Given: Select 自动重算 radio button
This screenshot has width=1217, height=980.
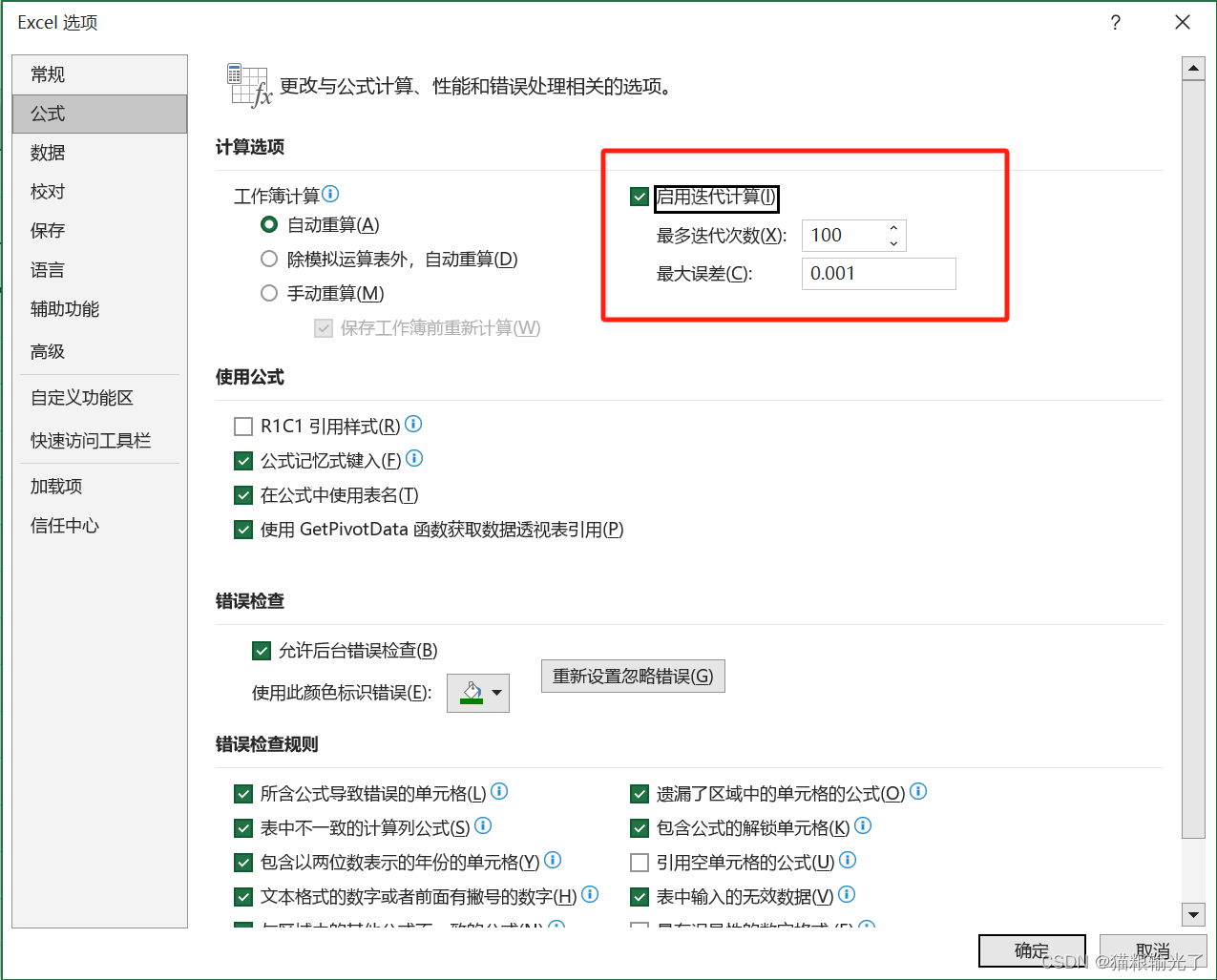Looking at the screenshot, I should [x=269, y=224].
